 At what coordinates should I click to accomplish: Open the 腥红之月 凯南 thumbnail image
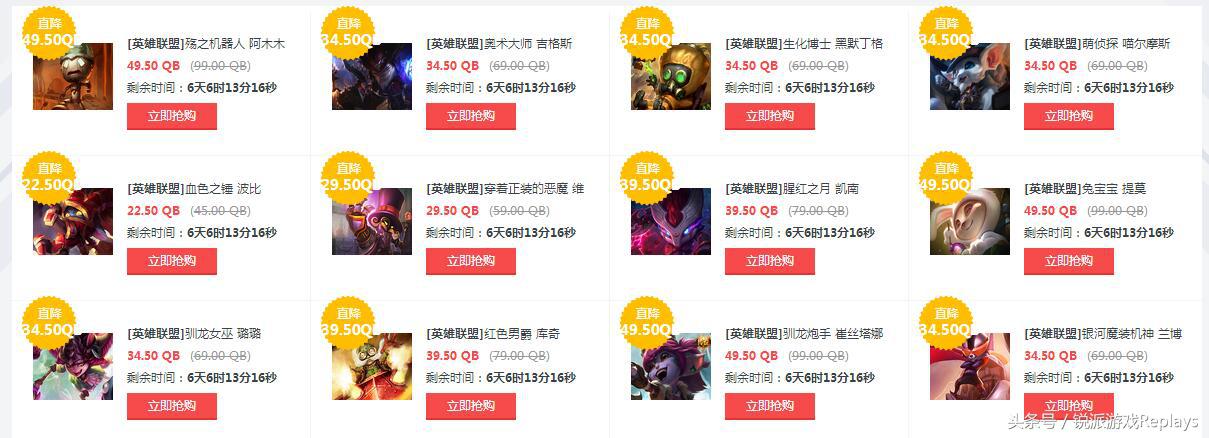pos(671,221)
